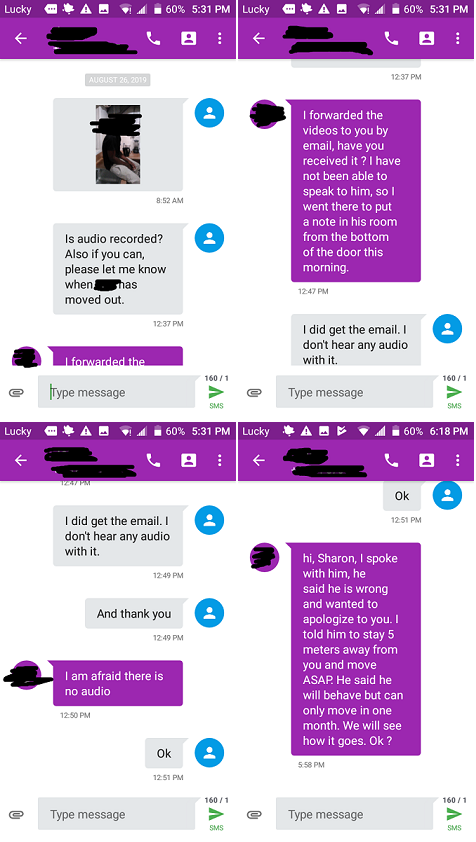This screenshot has width=476, height=842.
Task: Call contact via phone icon in top-left screen
Action: (154, 38)
